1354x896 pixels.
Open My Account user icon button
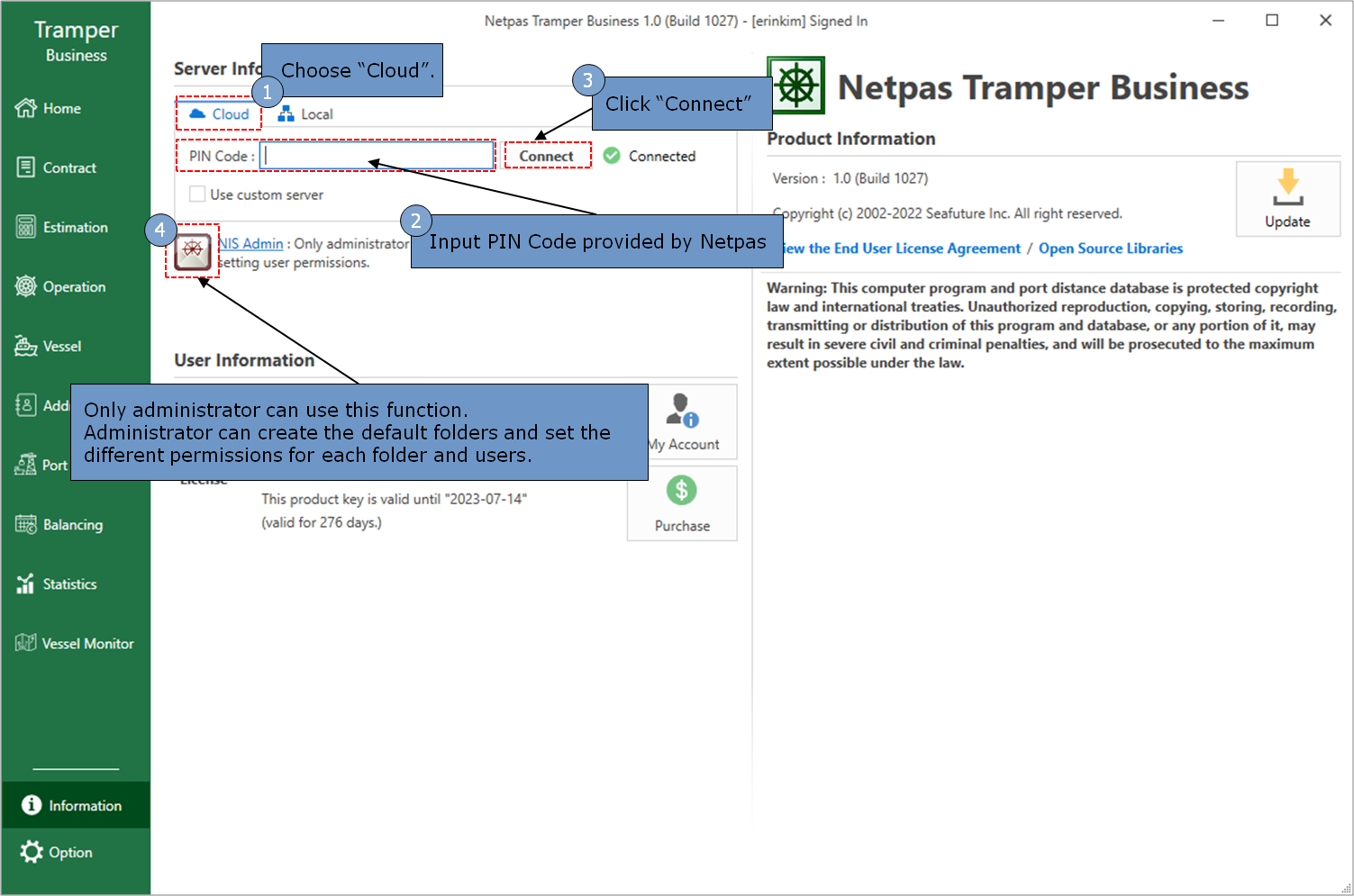(x=683, y=421)
